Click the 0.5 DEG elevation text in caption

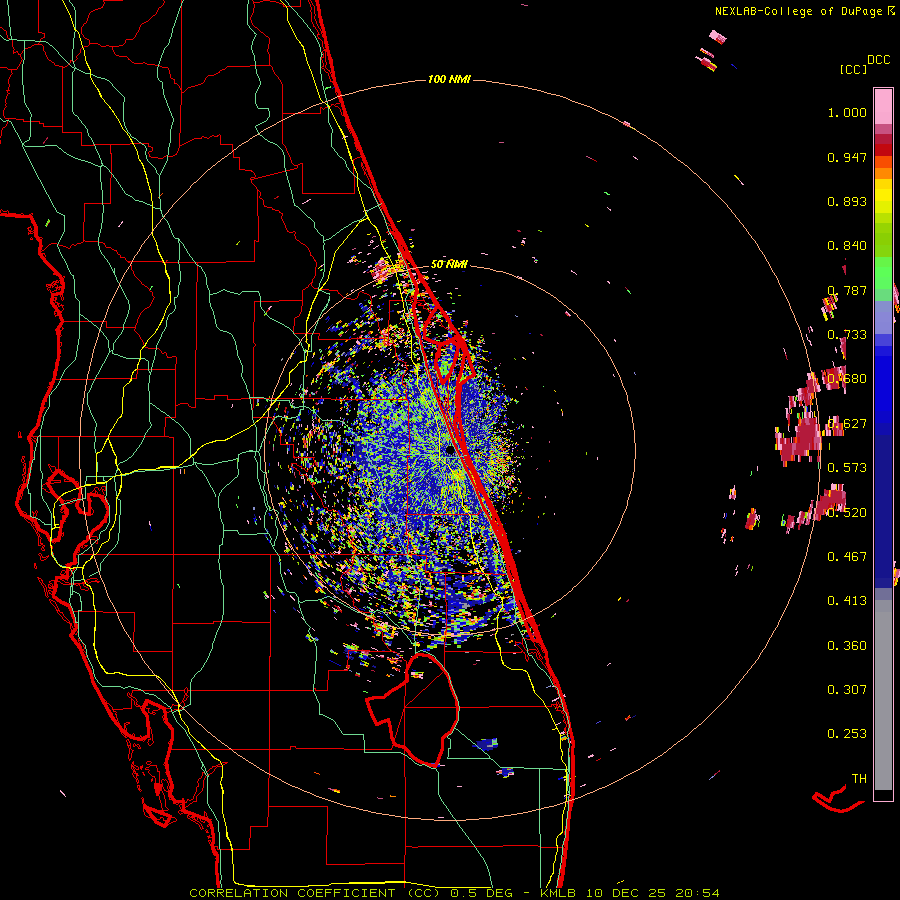click(481, 893)
